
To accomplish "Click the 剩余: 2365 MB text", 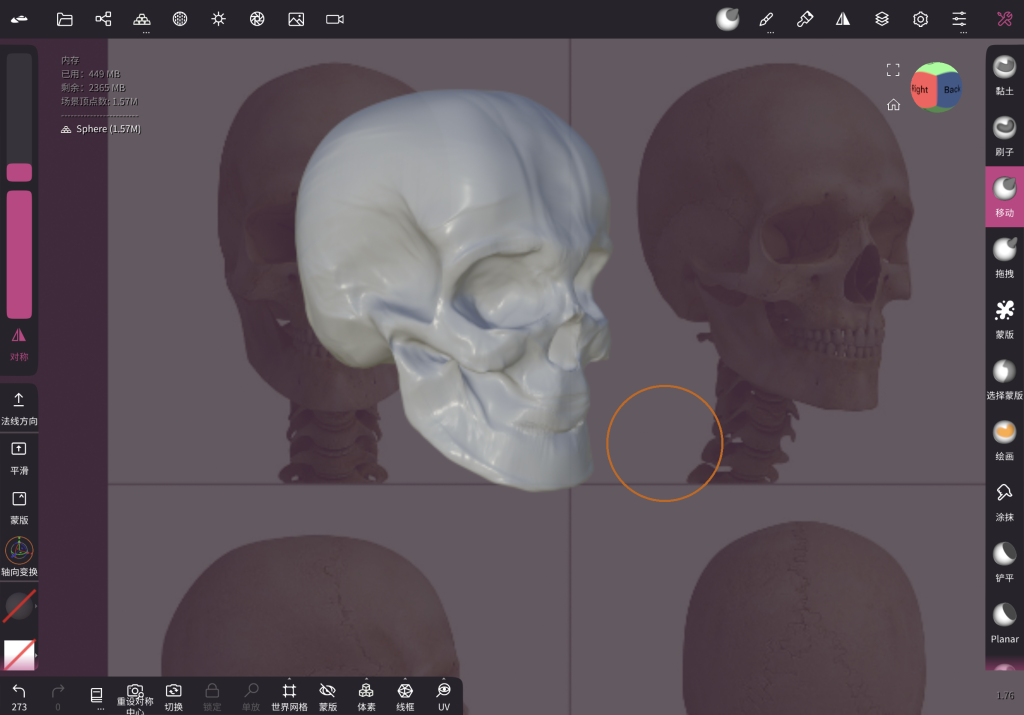I will [x=93, y=87].
